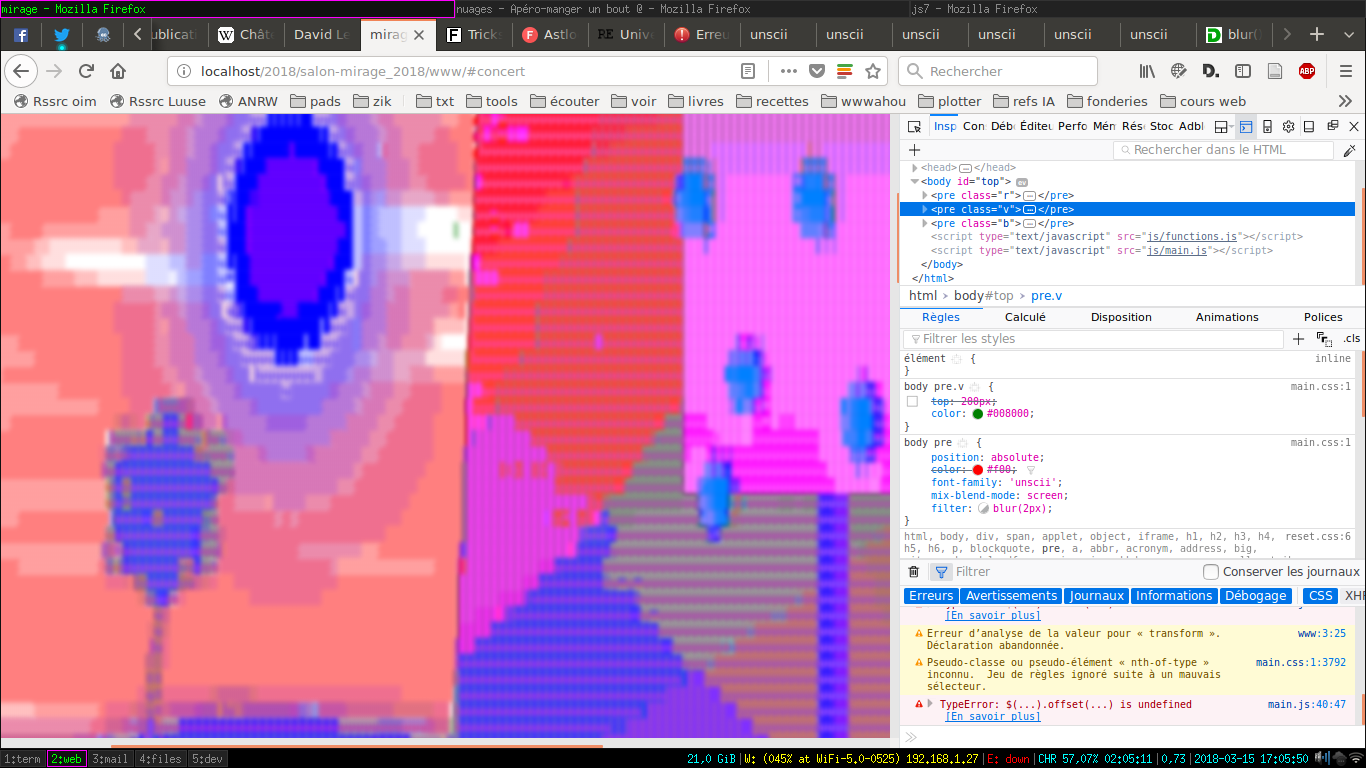This screenshot has height=768, width=1366.
Task: Open devtools settings gear
Action: coord(1289,127)
